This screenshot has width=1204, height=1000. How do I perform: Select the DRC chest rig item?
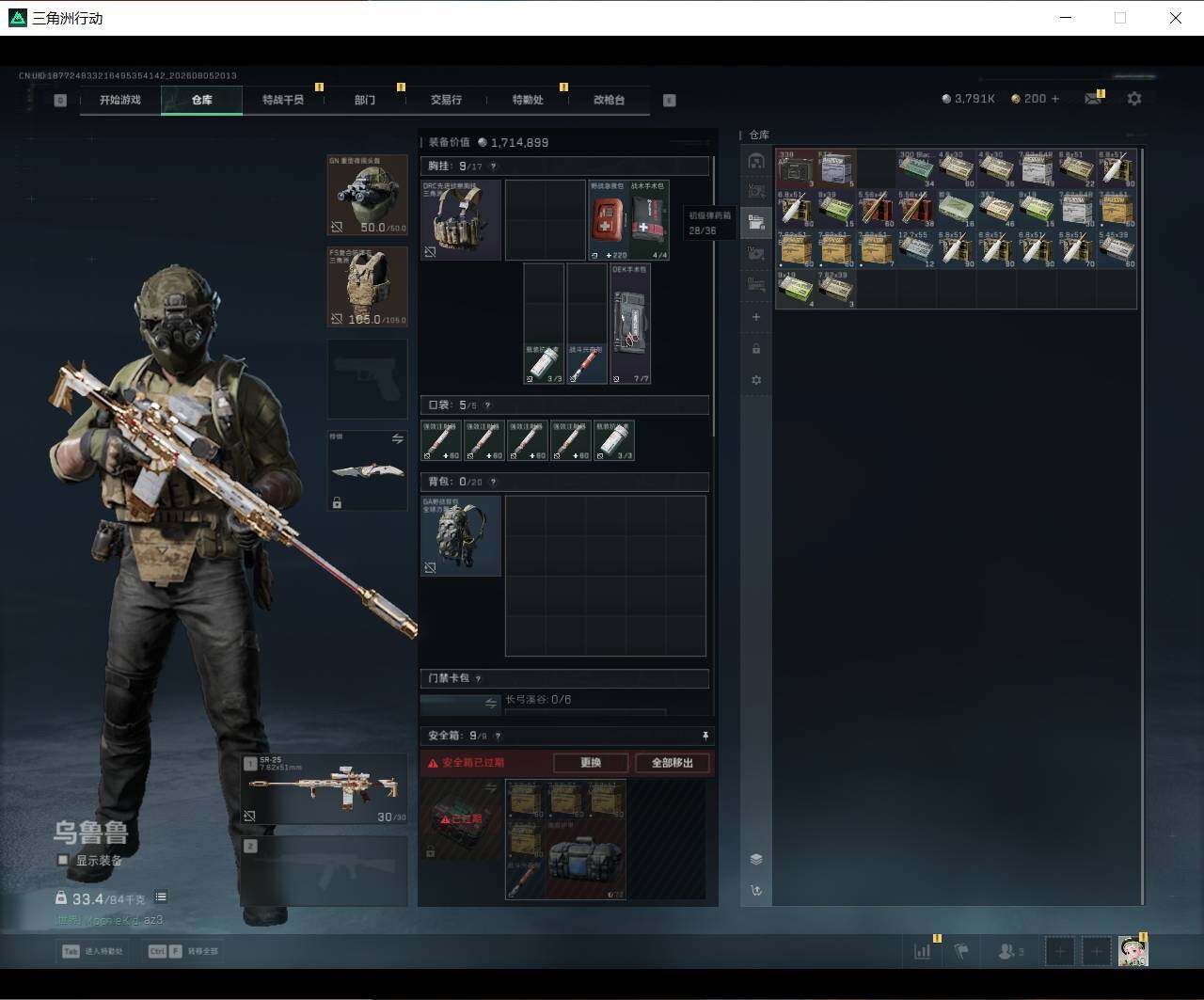pyautogui.click(x=461, y=220)
